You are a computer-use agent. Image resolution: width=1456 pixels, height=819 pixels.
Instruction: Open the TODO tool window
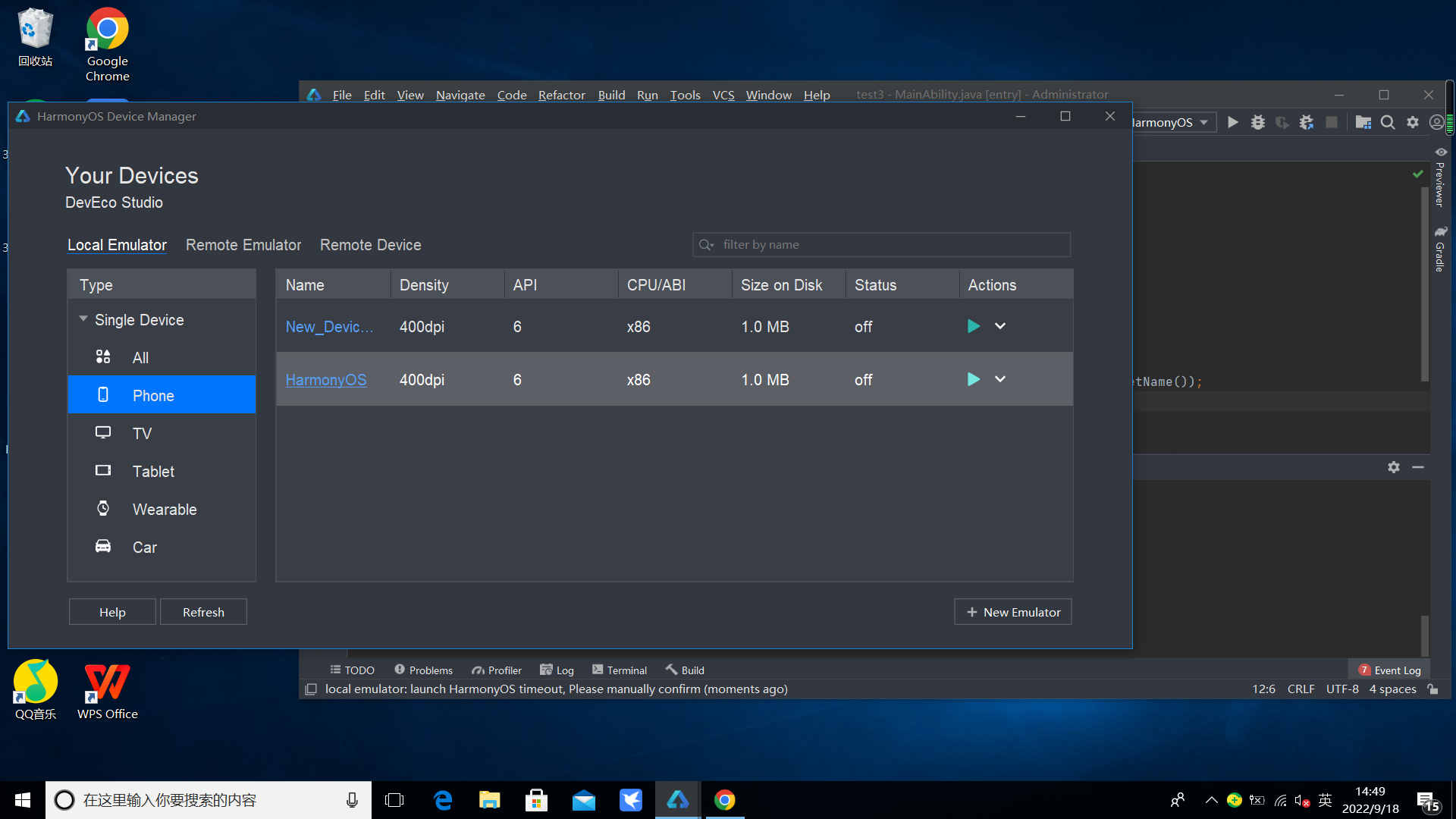[x=353, y=670]
